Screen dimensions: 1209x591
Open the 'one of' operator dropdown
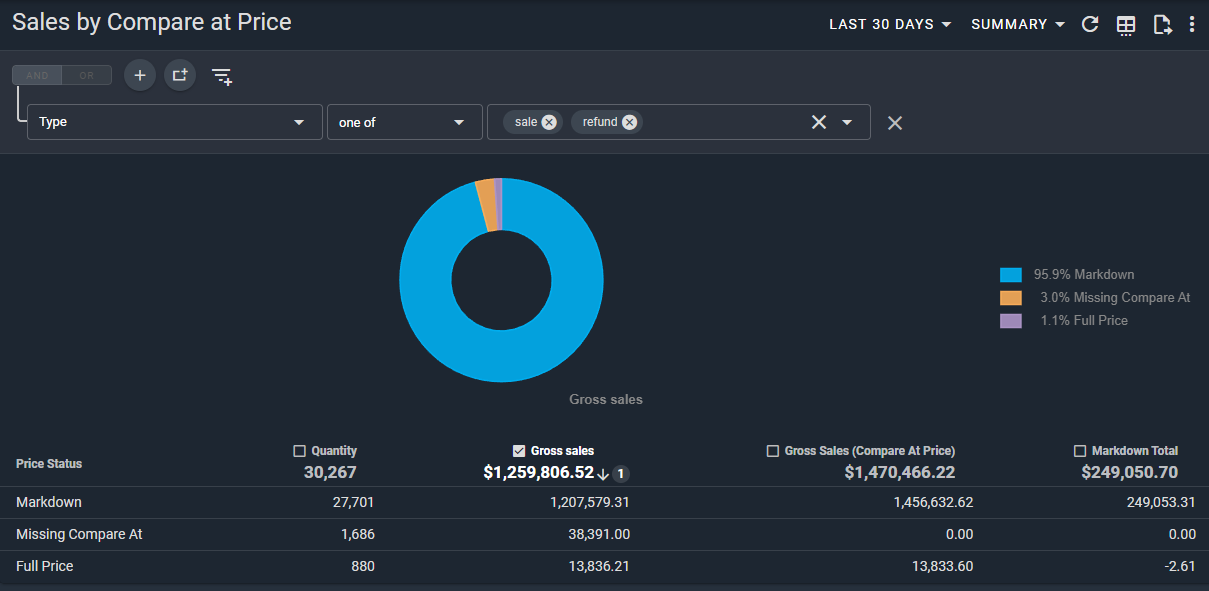click(x=404, y=122)
